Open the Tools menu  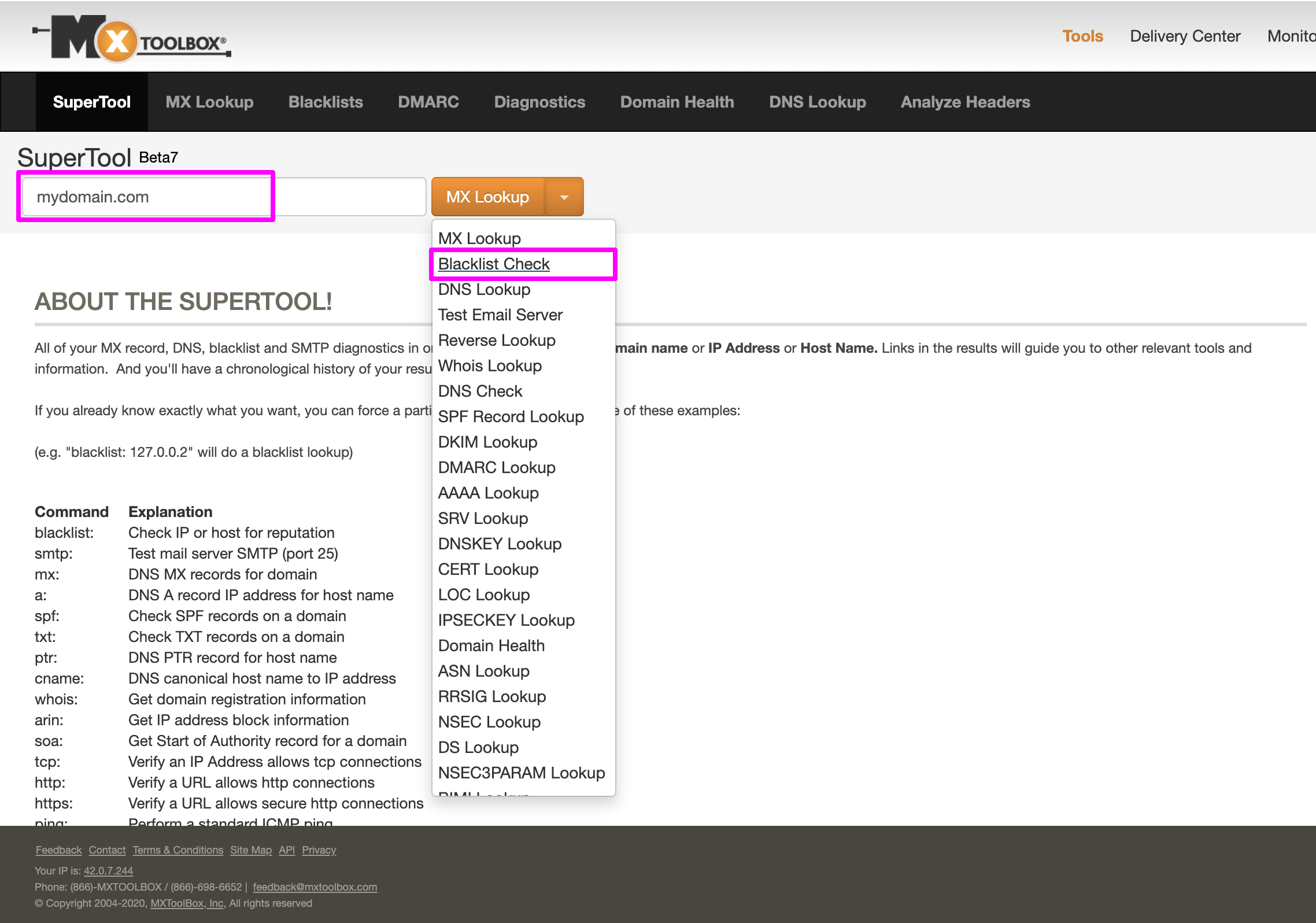tap(1082, 36)
